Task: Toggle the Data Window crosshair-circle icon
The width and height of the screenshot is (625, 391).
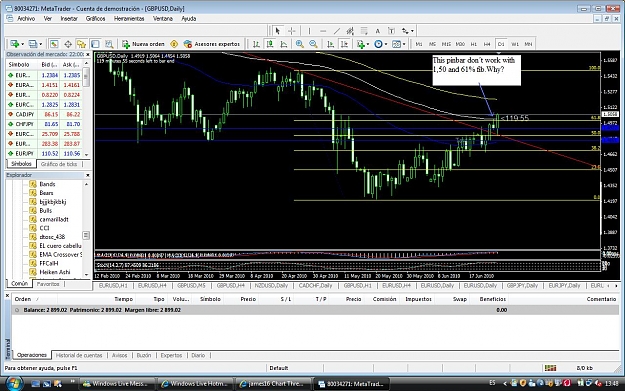Action: point(68,44)
